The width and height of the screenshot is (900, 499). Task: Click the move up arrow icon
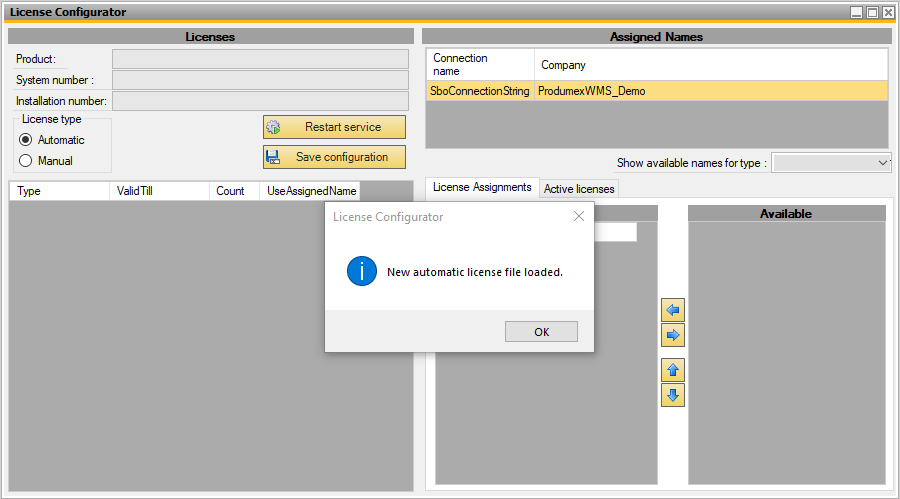point(673,370)
